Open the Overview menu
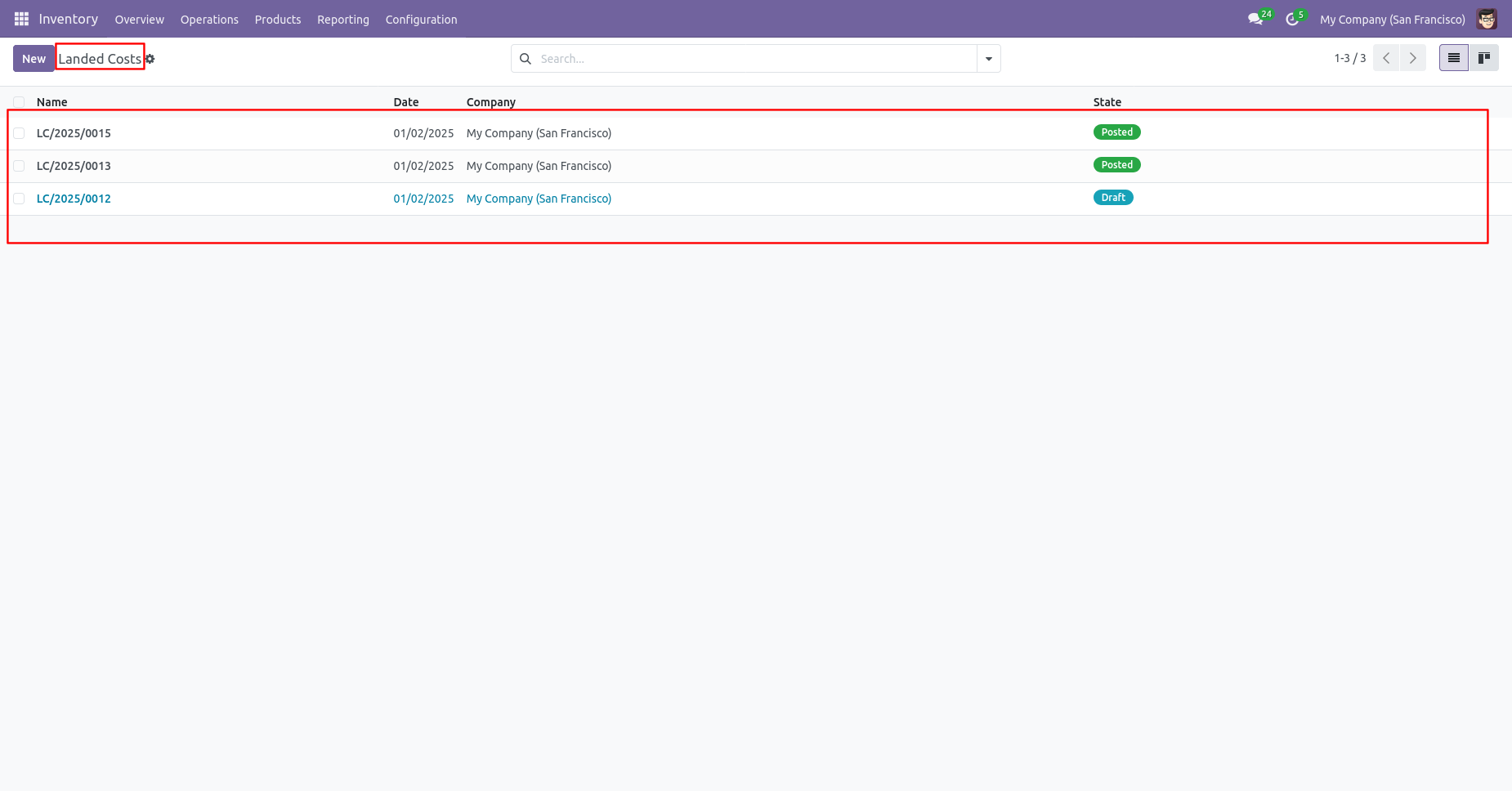The height and width of the screenshot is (791, 1512). [140, 20]
